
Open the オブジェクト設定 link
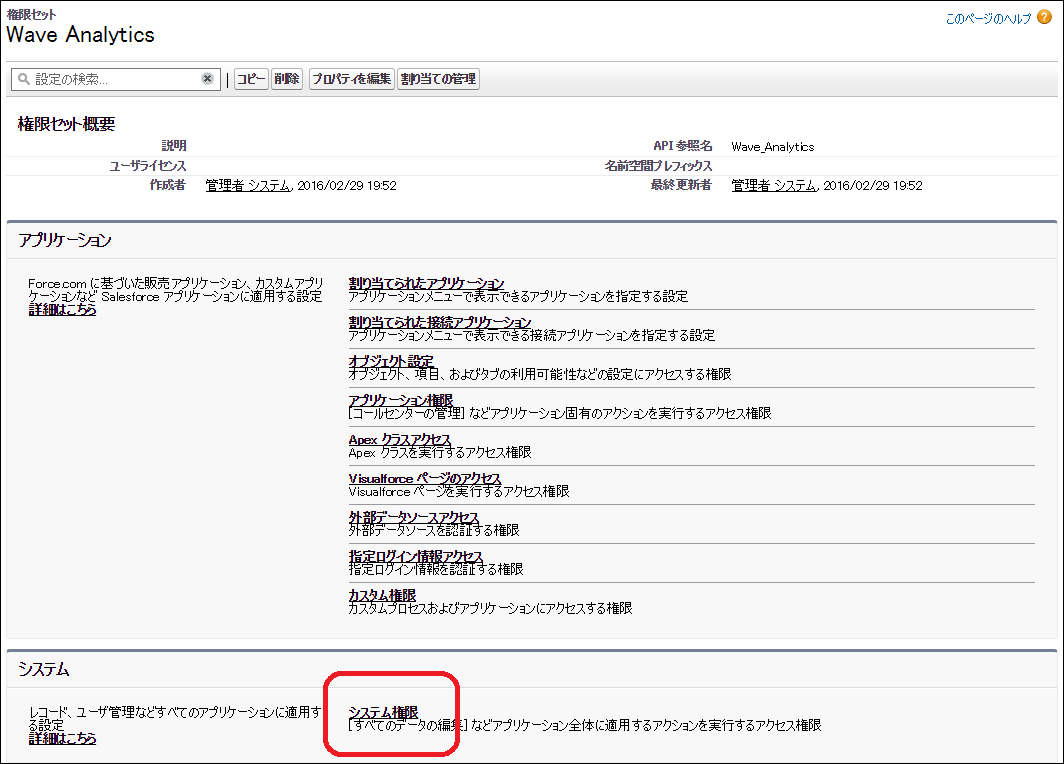(391, 361)
